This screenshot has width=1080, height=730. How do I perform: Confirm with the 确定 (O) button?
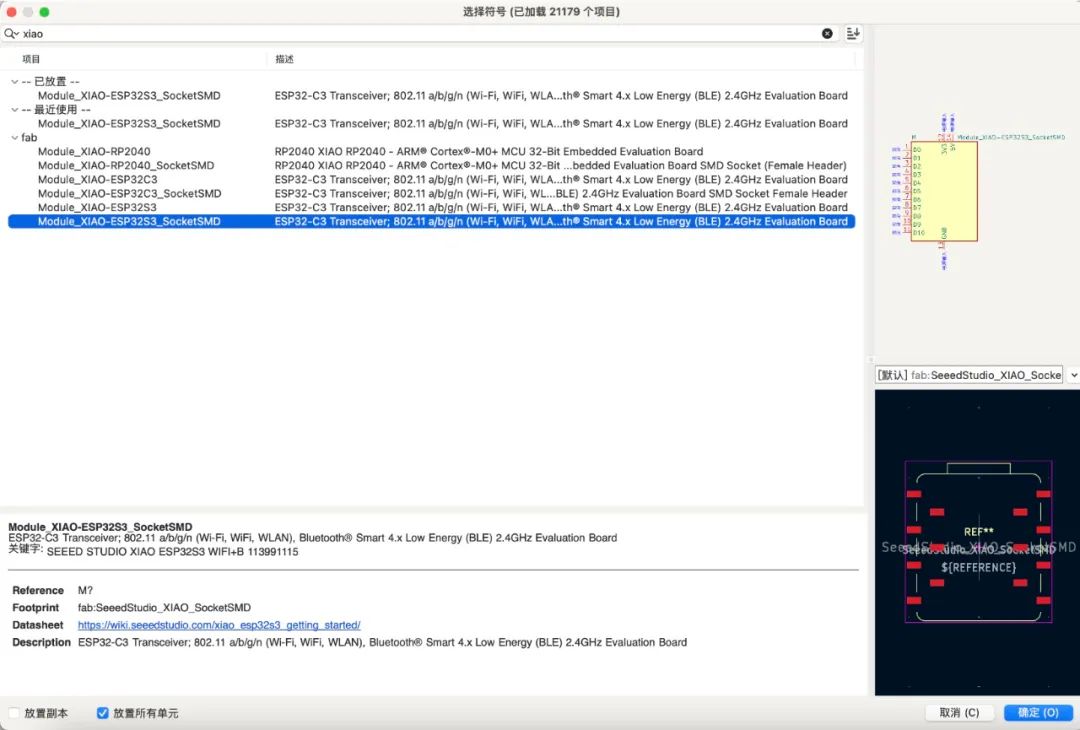point(1038,713)
